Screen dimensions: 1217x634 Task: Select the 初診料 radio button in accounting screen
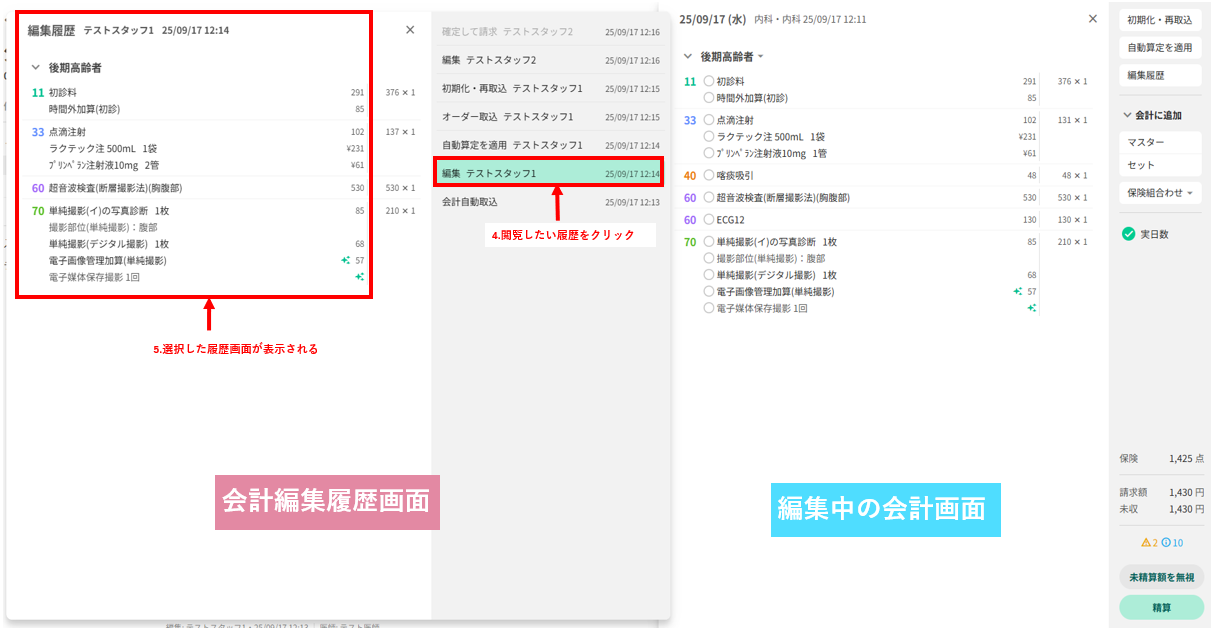point(709,81)
